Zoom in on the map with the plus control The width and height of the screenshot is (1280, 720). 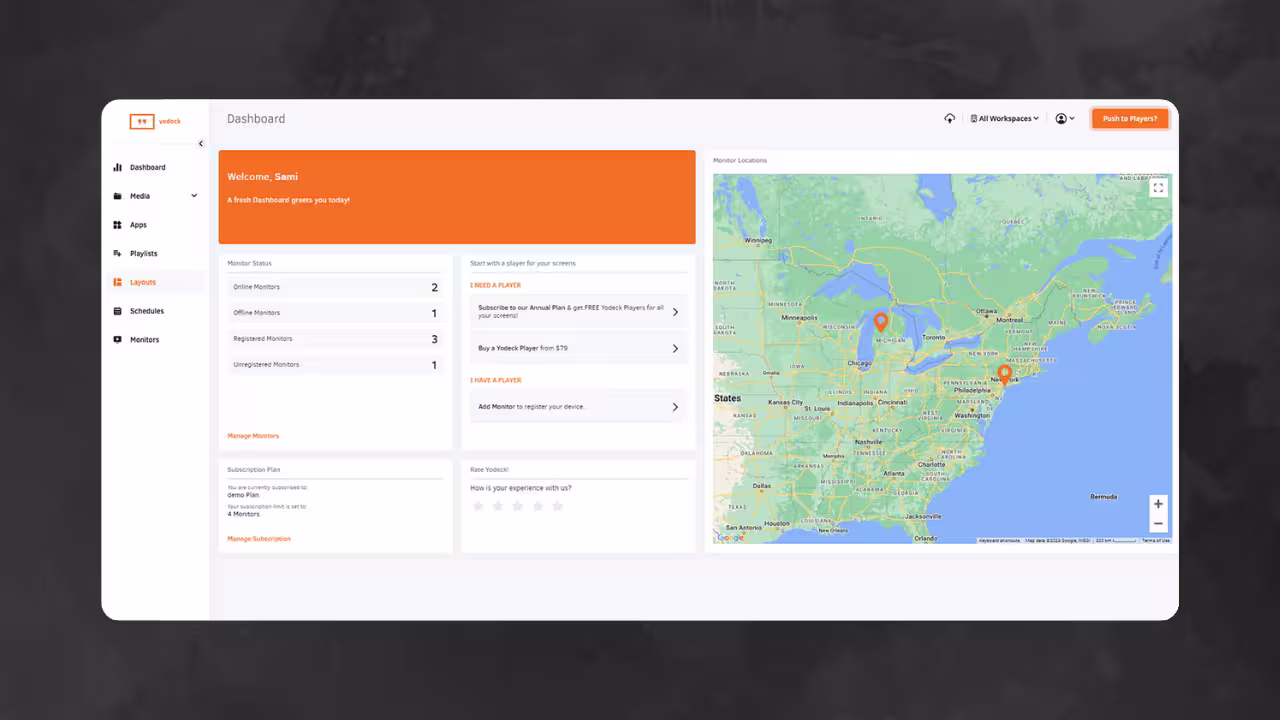(x=1158, y=504)
